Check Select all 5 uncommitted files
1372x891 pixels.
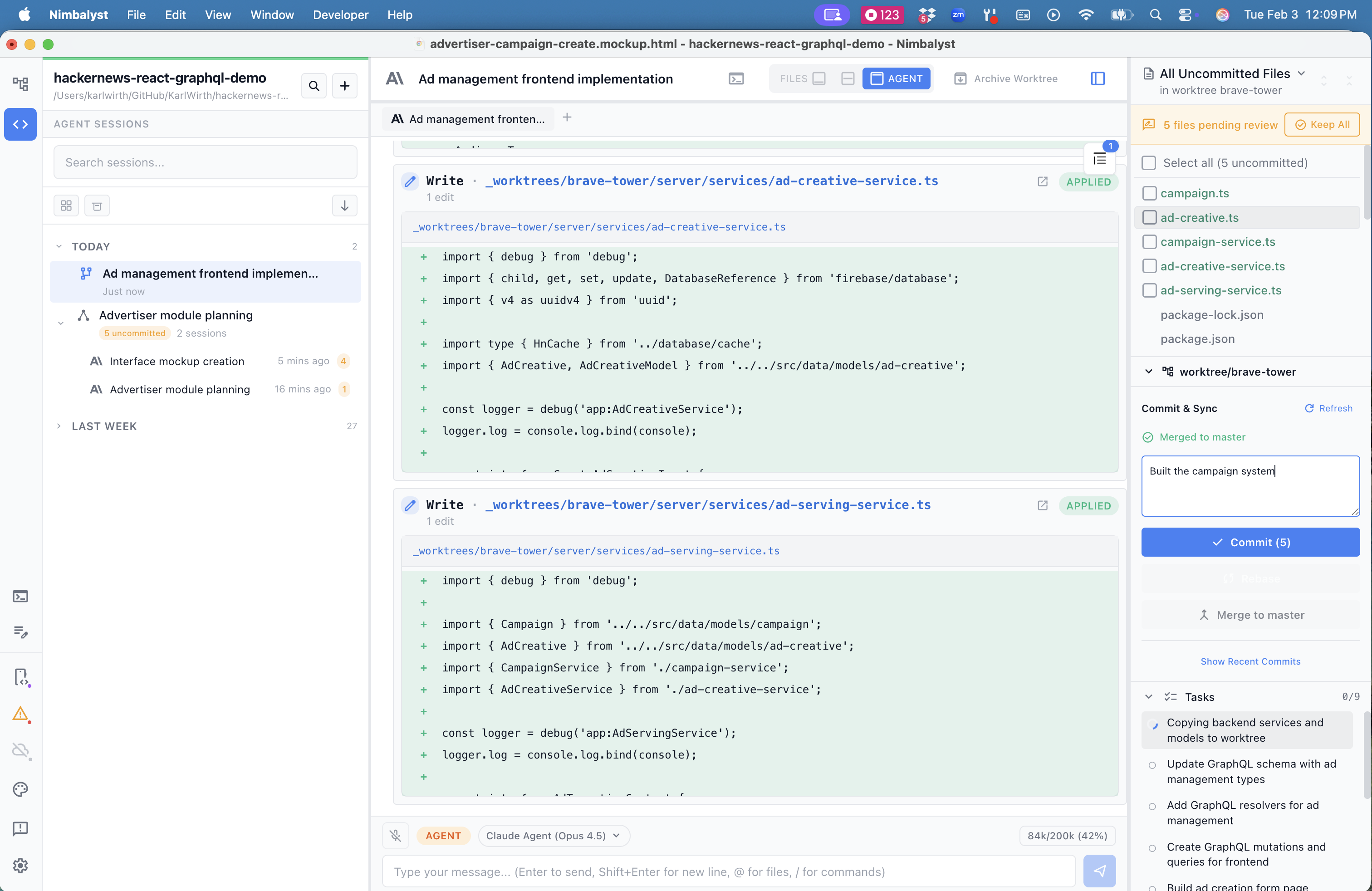[x=1149, y=163]
